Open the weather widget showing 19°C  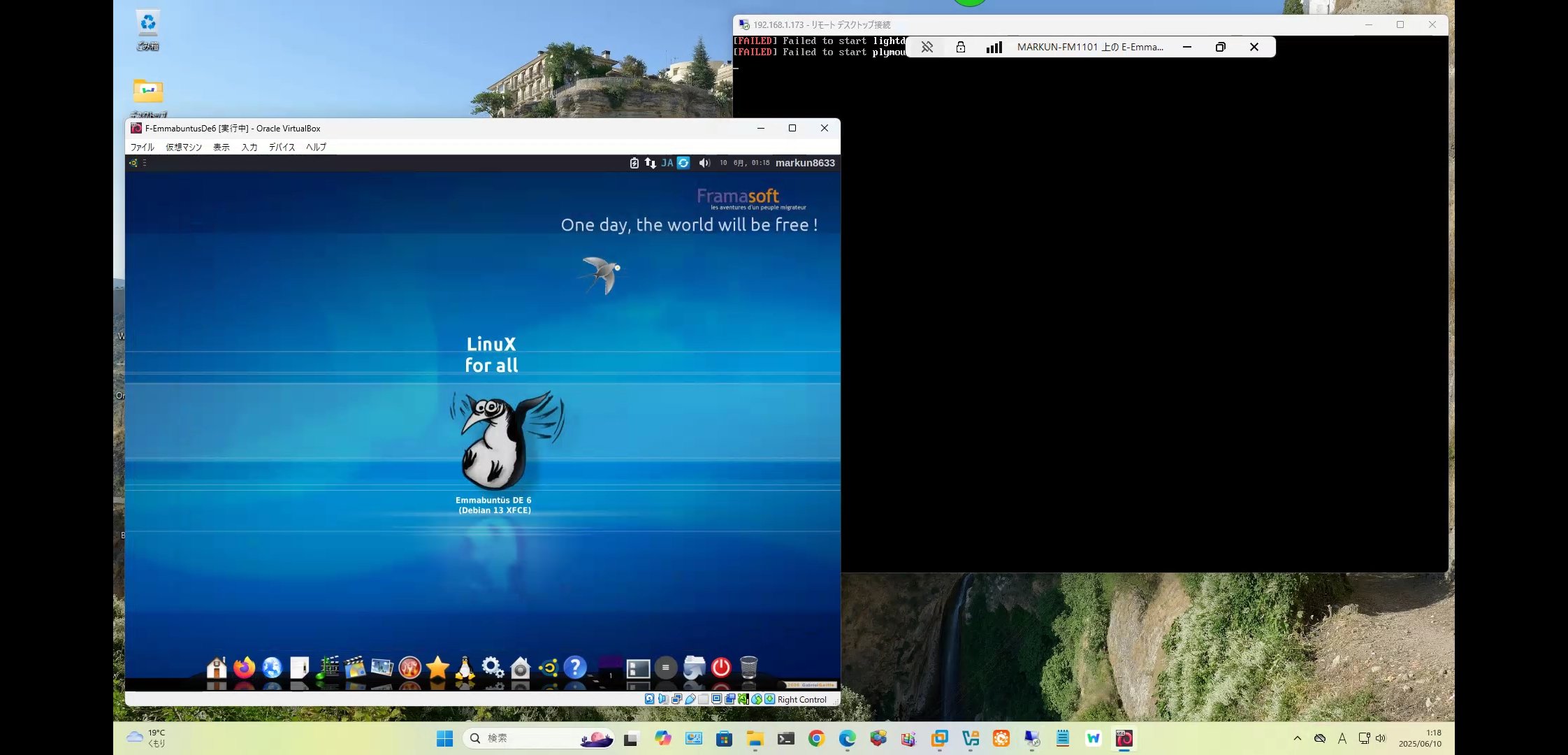coord(146,738)
